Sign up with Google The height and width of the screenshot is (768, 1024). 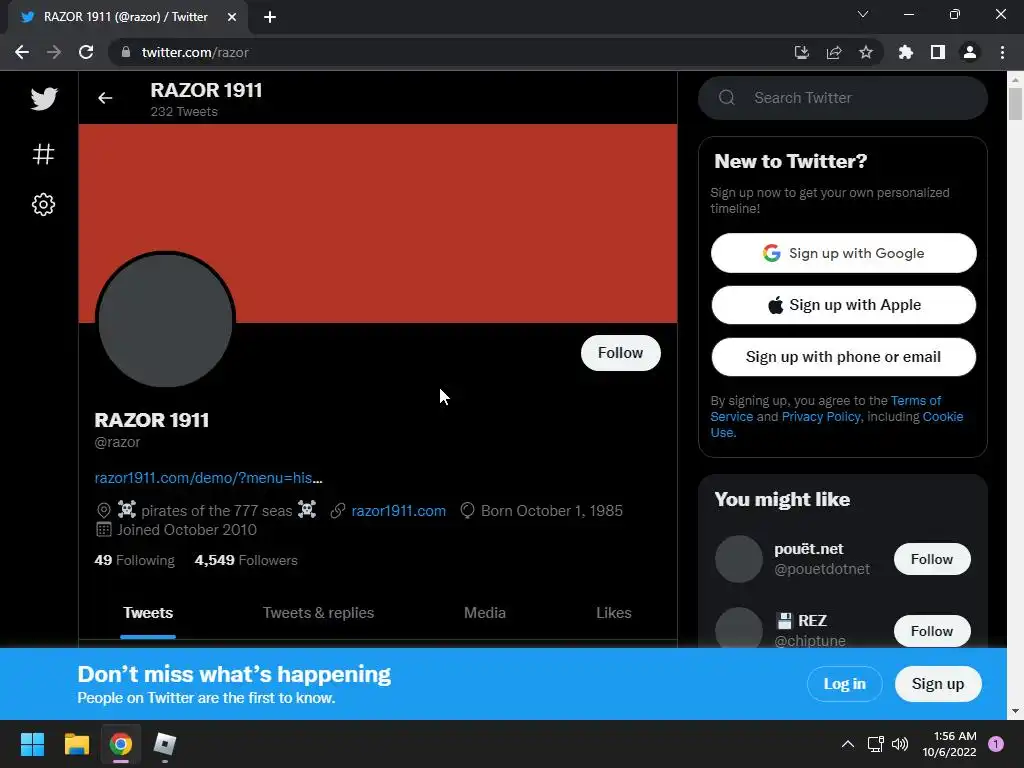[x=843, y=253]
